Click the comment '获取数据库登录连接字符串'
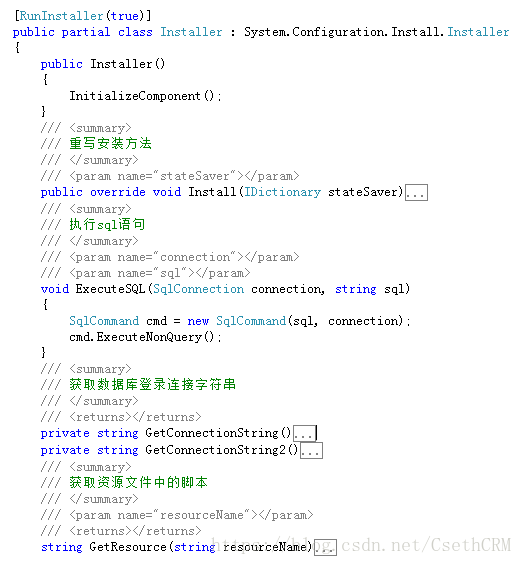 tap(152, 384)
